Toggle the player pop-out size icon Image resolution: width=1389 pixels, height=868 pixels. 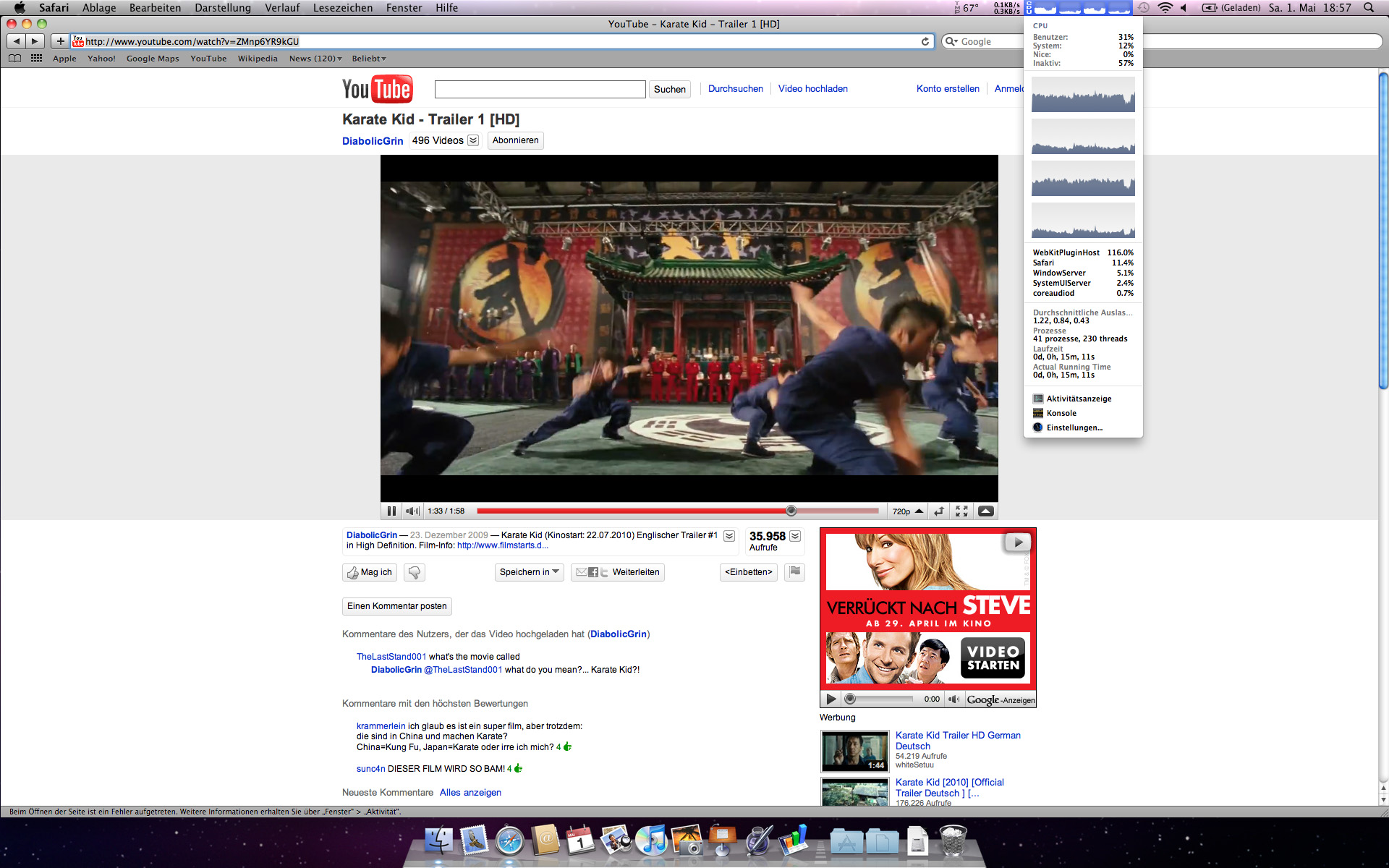(x=939, y=511)
